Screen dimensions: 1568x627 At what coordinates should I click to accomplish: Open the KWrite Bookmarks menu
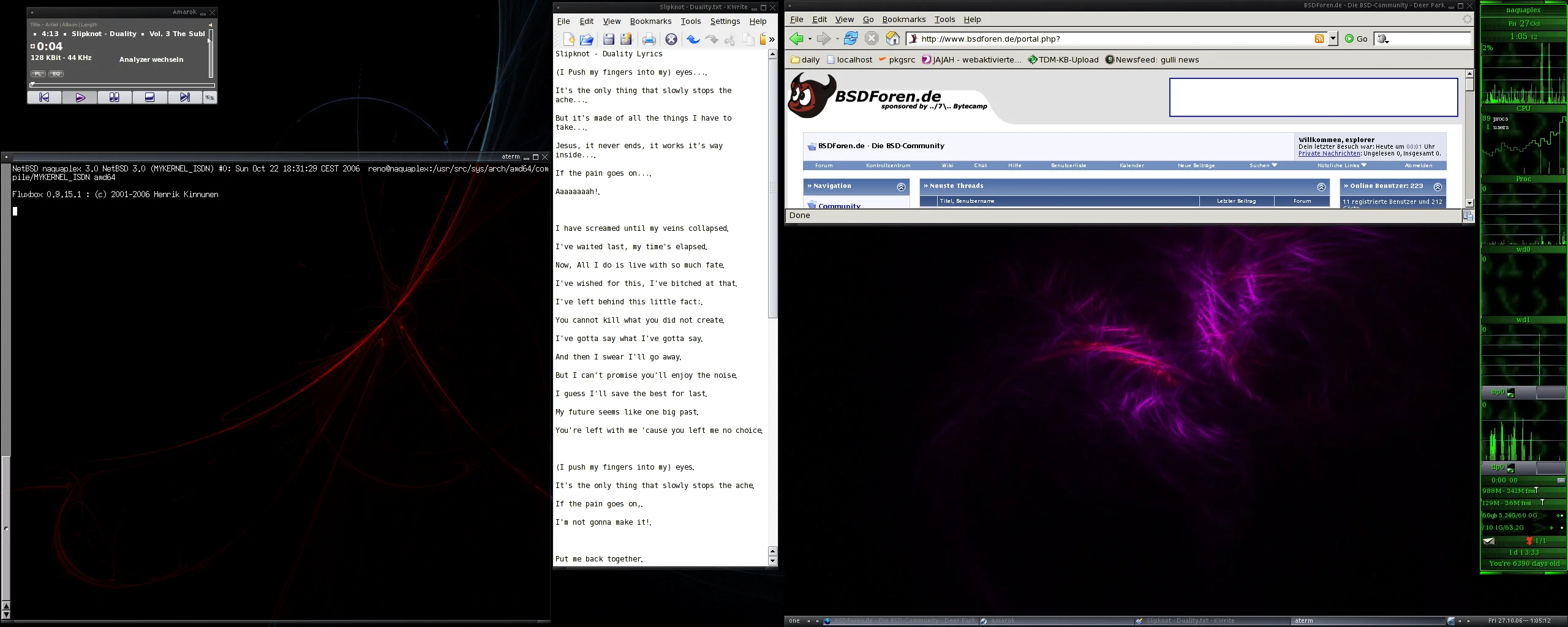[650, 21]
